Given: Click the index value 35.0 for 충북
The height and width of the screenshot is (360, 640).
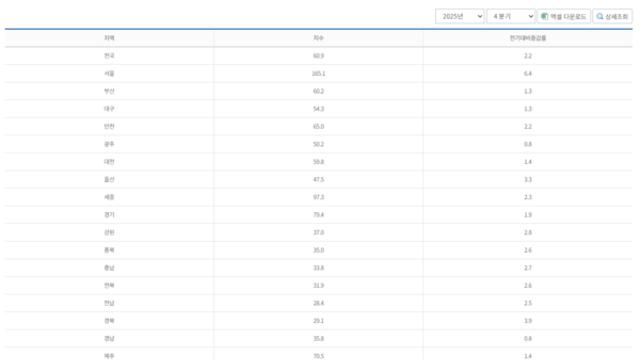Looking at the screenshot, I should click(x=318, y=250).
